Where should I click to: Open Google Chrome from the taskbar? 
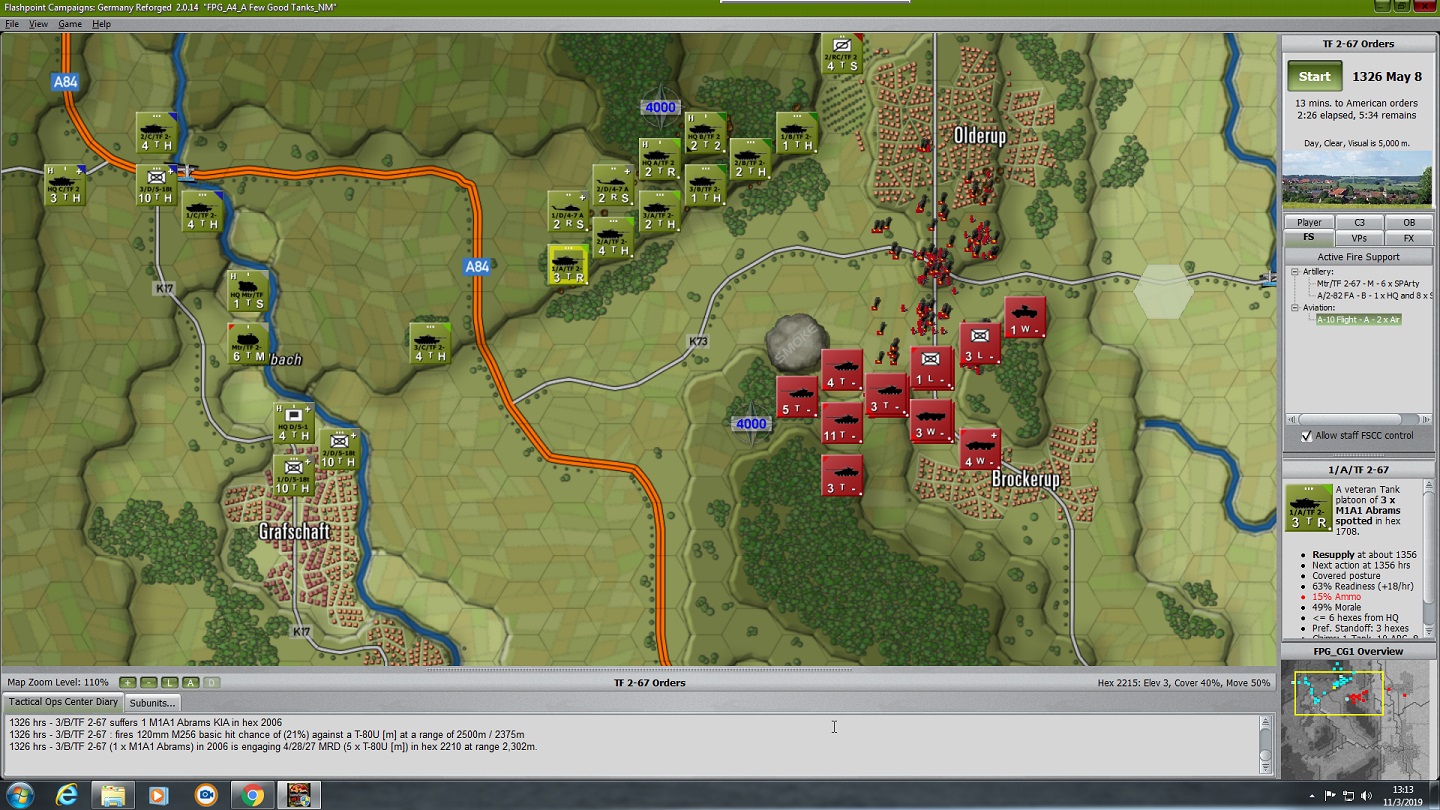pyautogui.click(x=253, y=795)
